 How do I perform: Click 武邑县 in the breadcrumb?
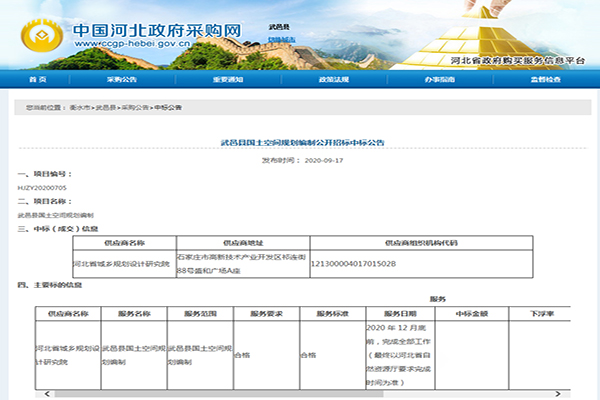[x=106, y=108]
